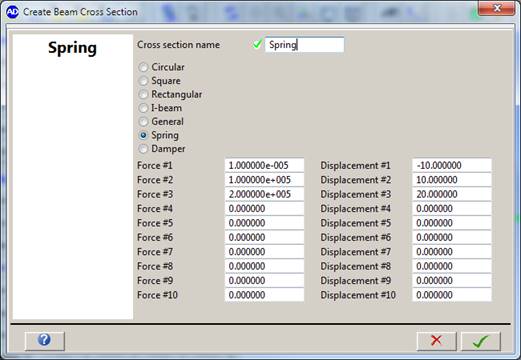
Task: Cancel the dialog with the red X icon
Action: click(x=436, y=341)
